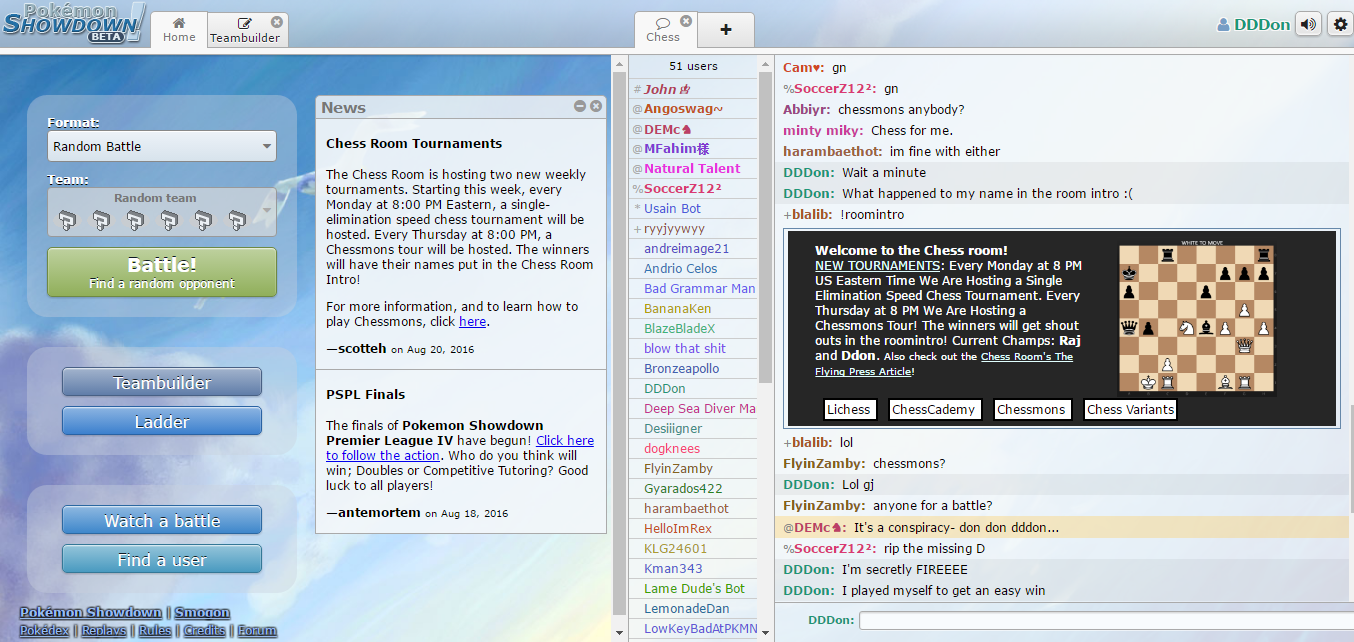Open the Replays footer link
Viewport: 1354px width, 642px height.
click(104, 631)
